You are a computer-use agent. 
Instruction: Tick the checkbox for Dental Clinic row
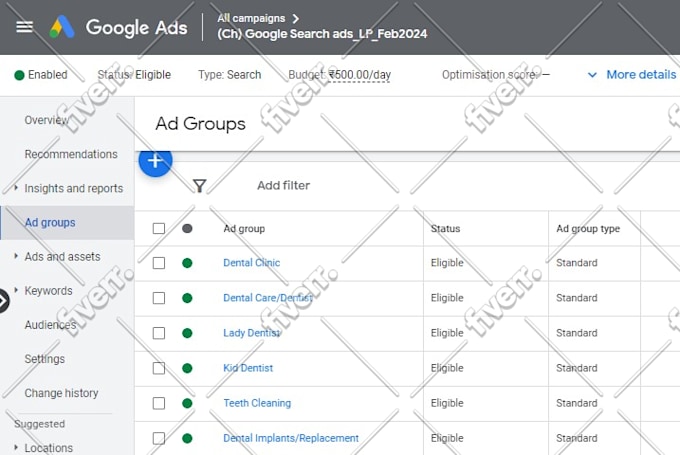[159, 263]
